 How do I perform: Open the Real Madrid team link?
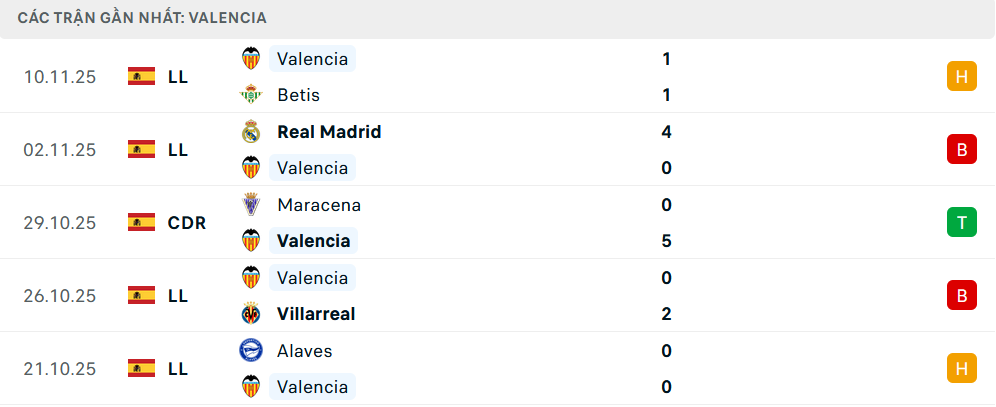click(329, 131)
